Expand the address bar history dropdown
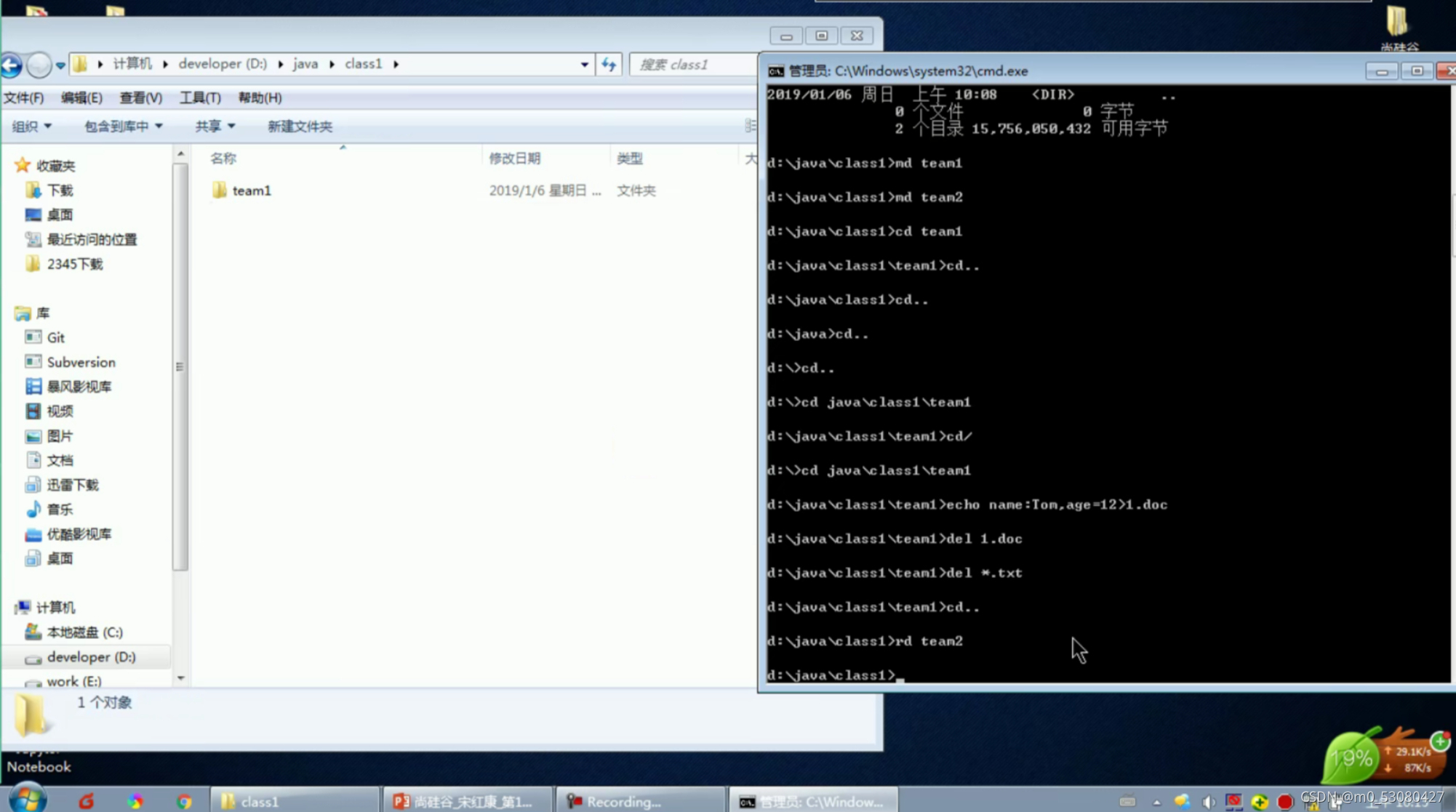1456x812 pixels. 585,65
